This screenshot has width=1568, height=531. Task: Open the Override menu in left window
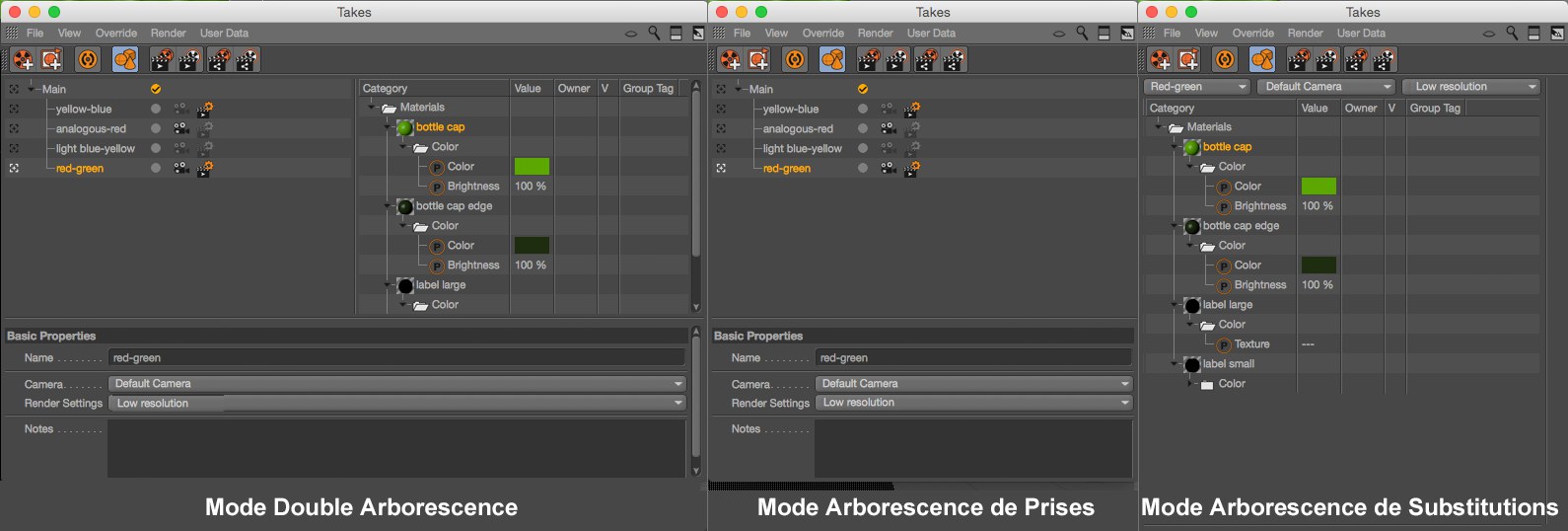(116, 34)
